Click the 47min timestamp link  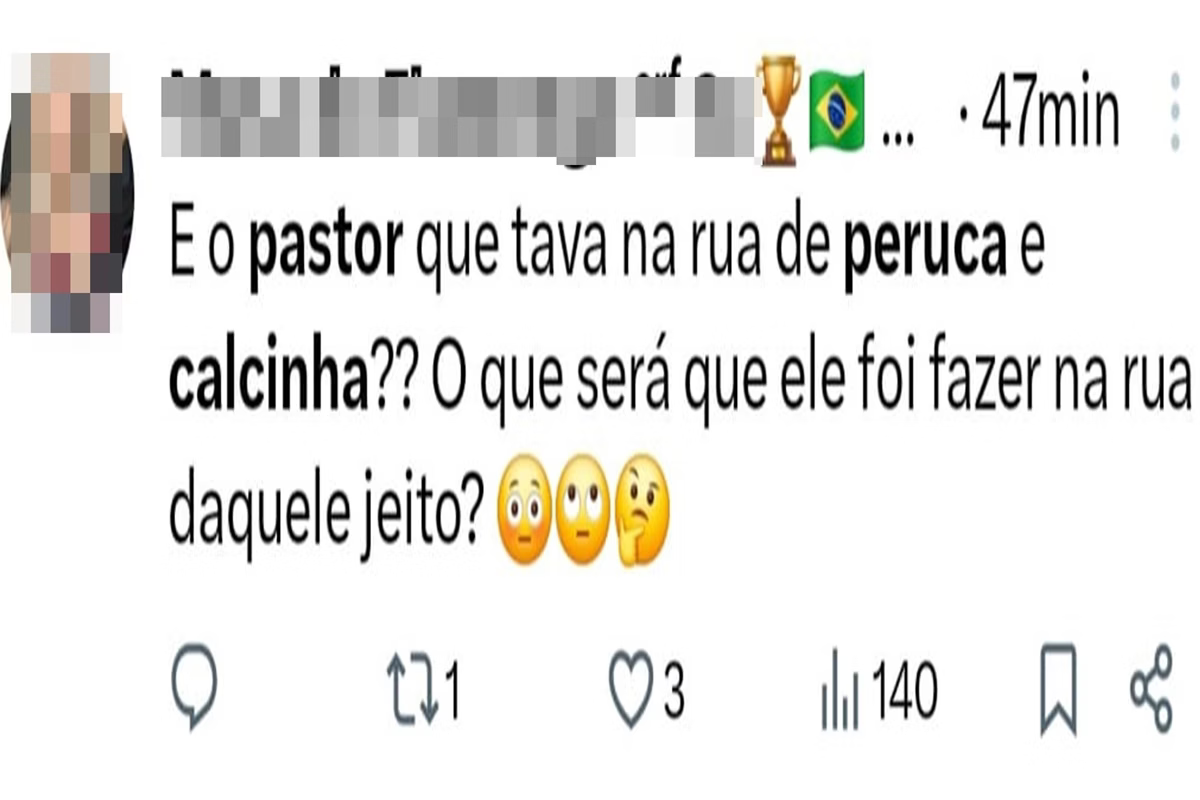click(1039, 115)
